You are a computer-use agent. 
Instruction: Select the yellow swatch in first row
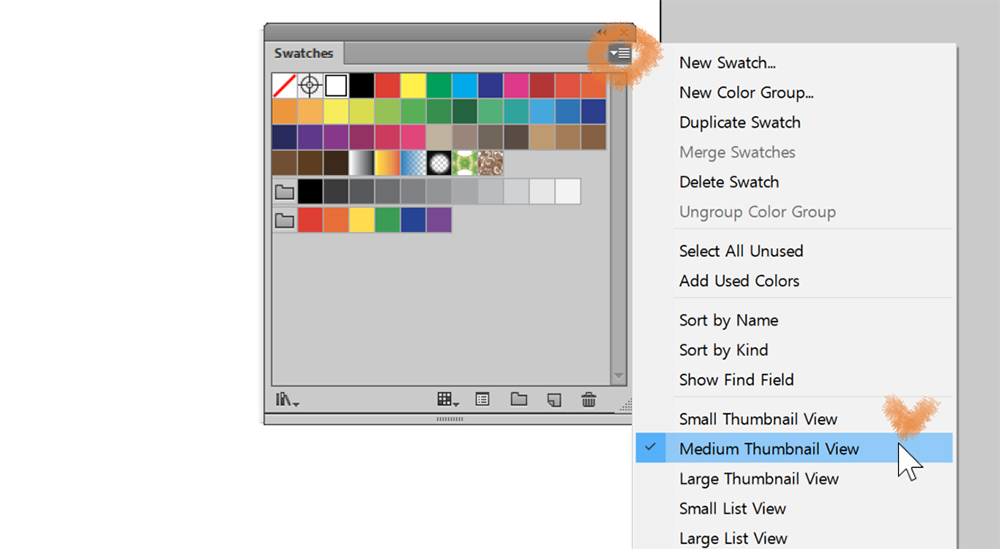click(x=413, y=85)
